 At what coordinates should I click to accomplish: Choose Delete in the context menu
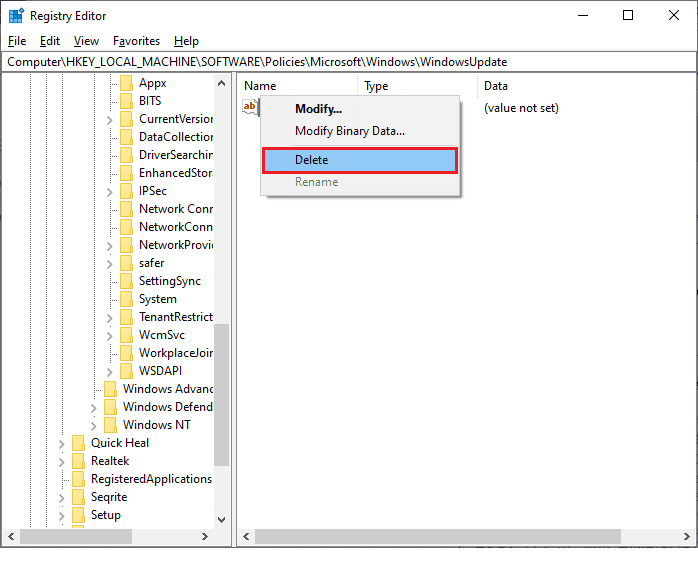point(360,160)
